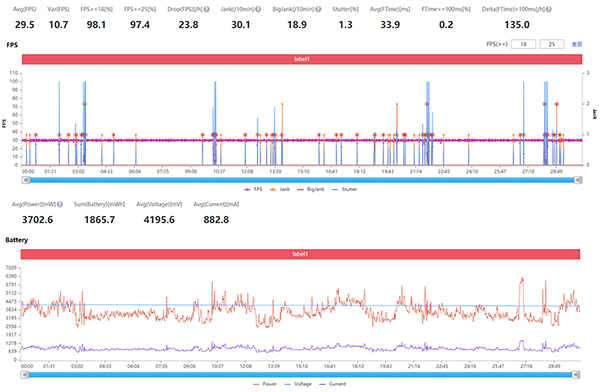The image size is (600, 392).
Task: Click BigJank value 18.9
Action: tap(297, 25)
